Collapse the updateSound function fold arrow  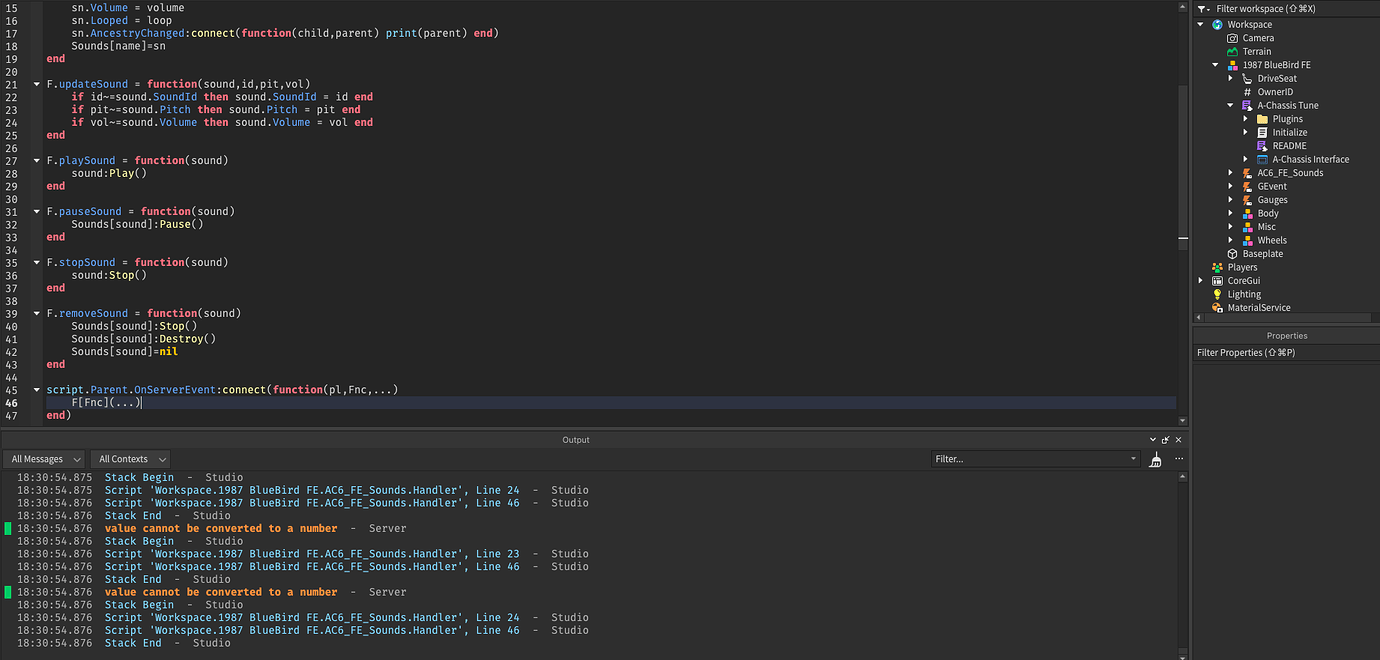tap(36, 84)
